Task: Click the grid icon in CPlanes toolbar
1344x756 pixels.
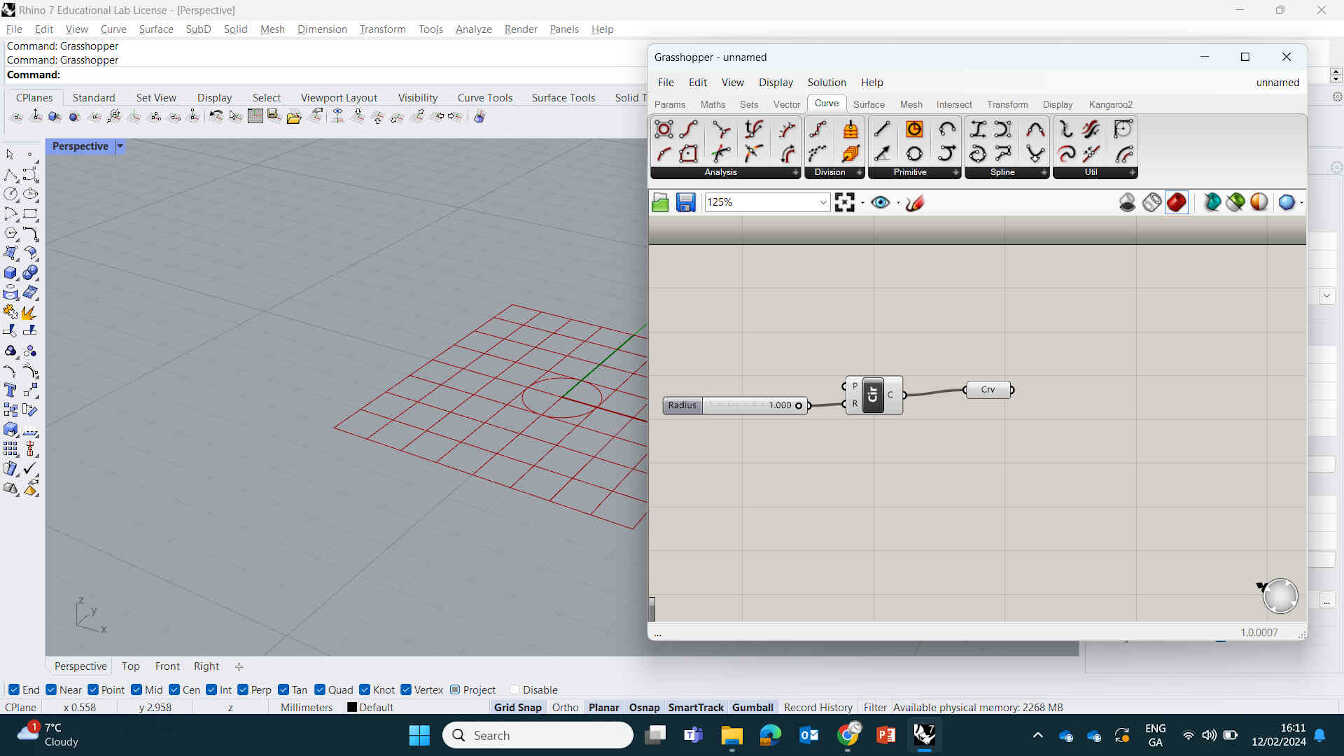Action: 256,117
